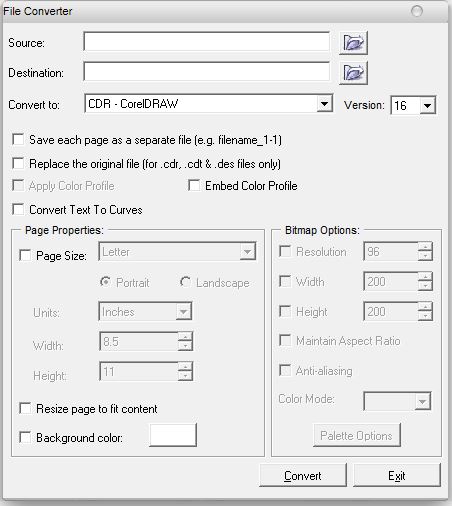The height and width of the screenshot is (506, 452).
Task: Browse for source file using folder icon
Action: (x=353, y=43)
